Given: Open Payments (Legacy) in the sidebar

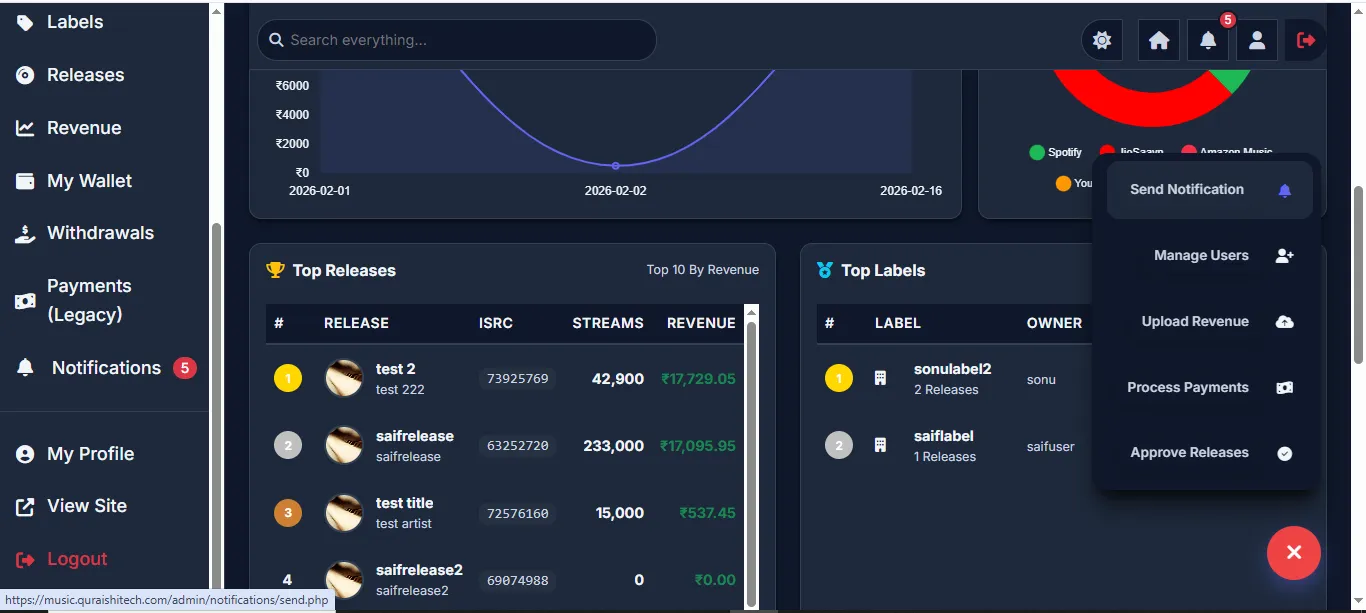Looking at the screenshot, I should (x=89, y=300).
